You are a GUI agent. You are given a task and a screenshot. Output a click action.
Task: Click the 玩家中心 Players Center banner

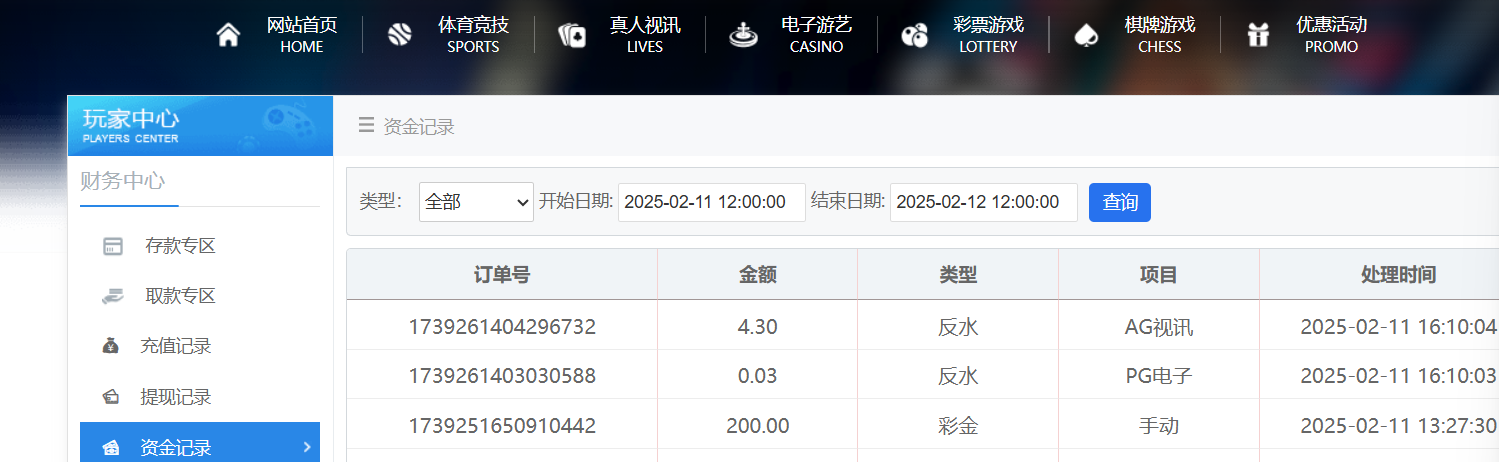200,125
